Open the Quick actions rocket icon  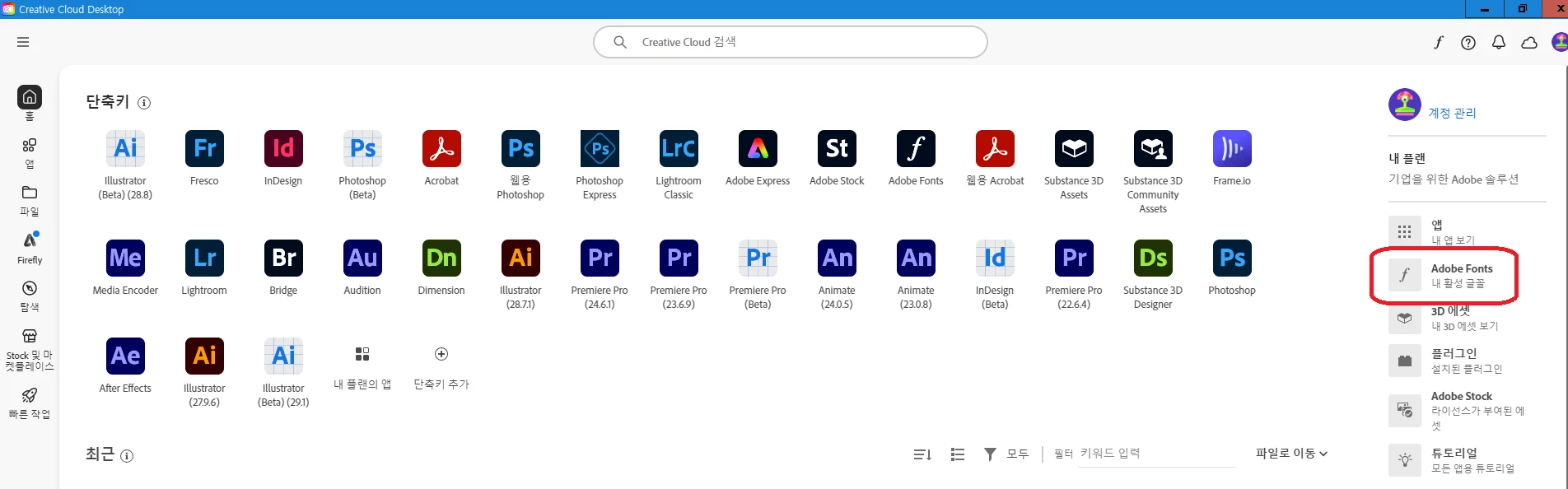point(30,395)
